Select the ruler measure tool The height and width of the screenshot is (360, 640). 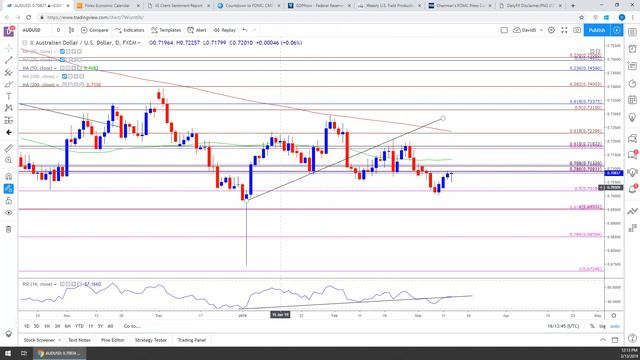click(9, 148)
